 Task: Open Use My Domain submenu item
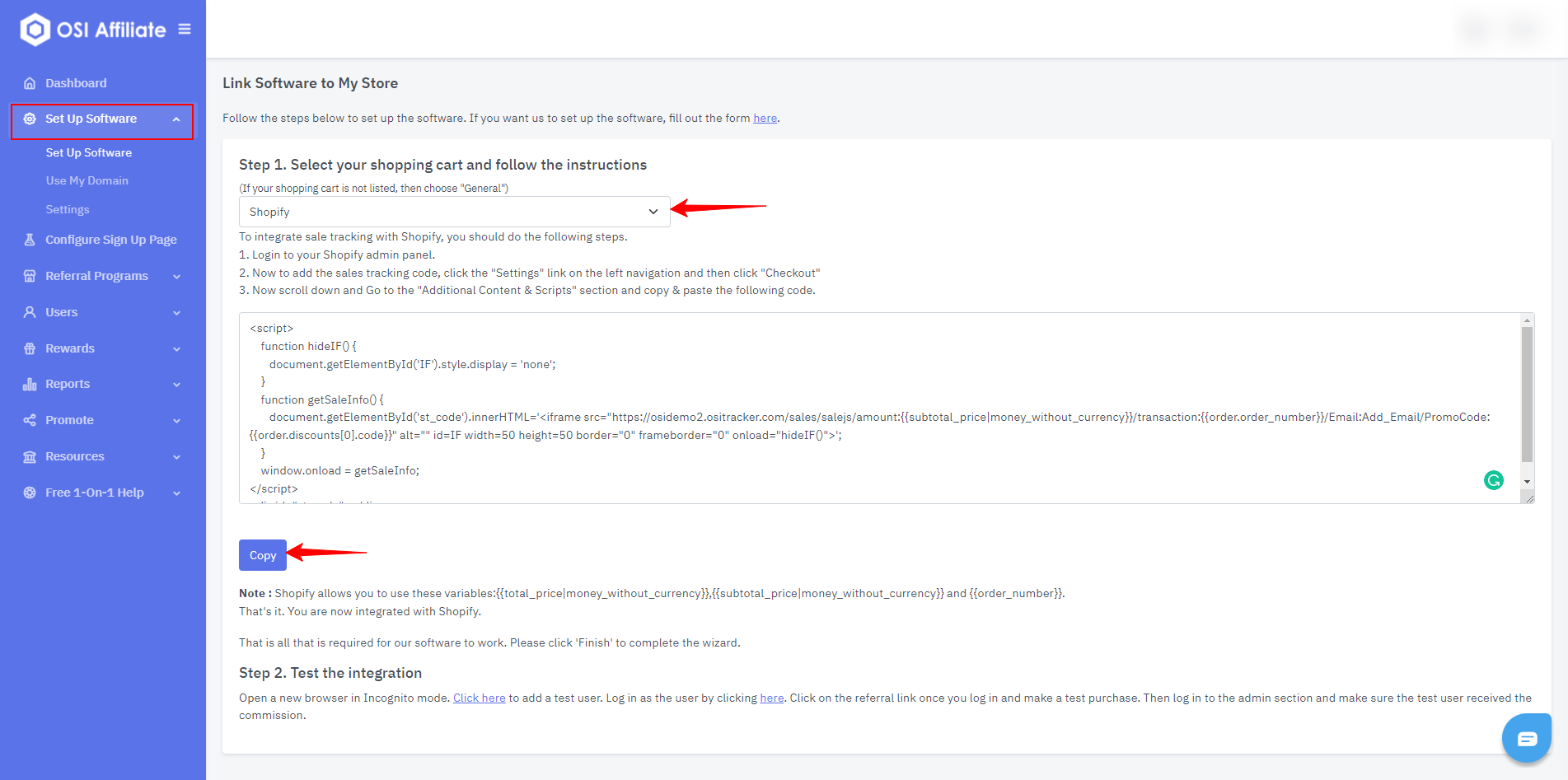pos(87,180)
